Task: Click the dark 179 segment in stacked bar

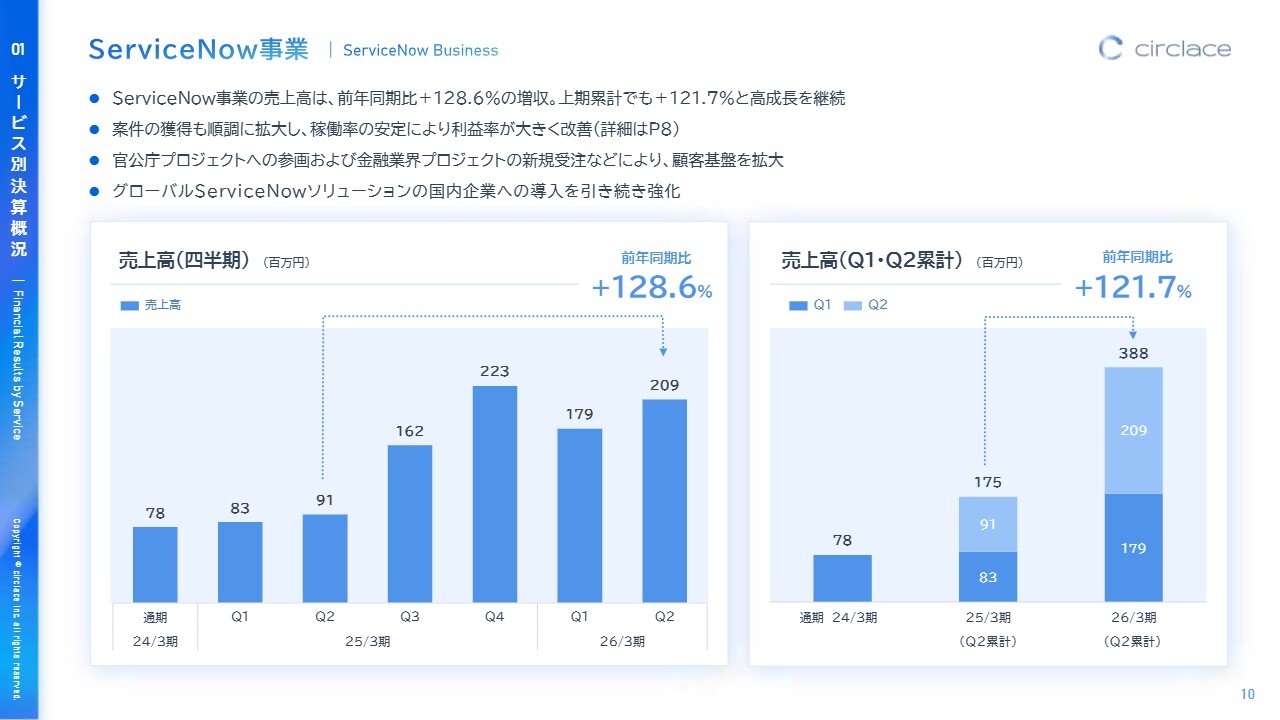Action: click(1133, 548)
